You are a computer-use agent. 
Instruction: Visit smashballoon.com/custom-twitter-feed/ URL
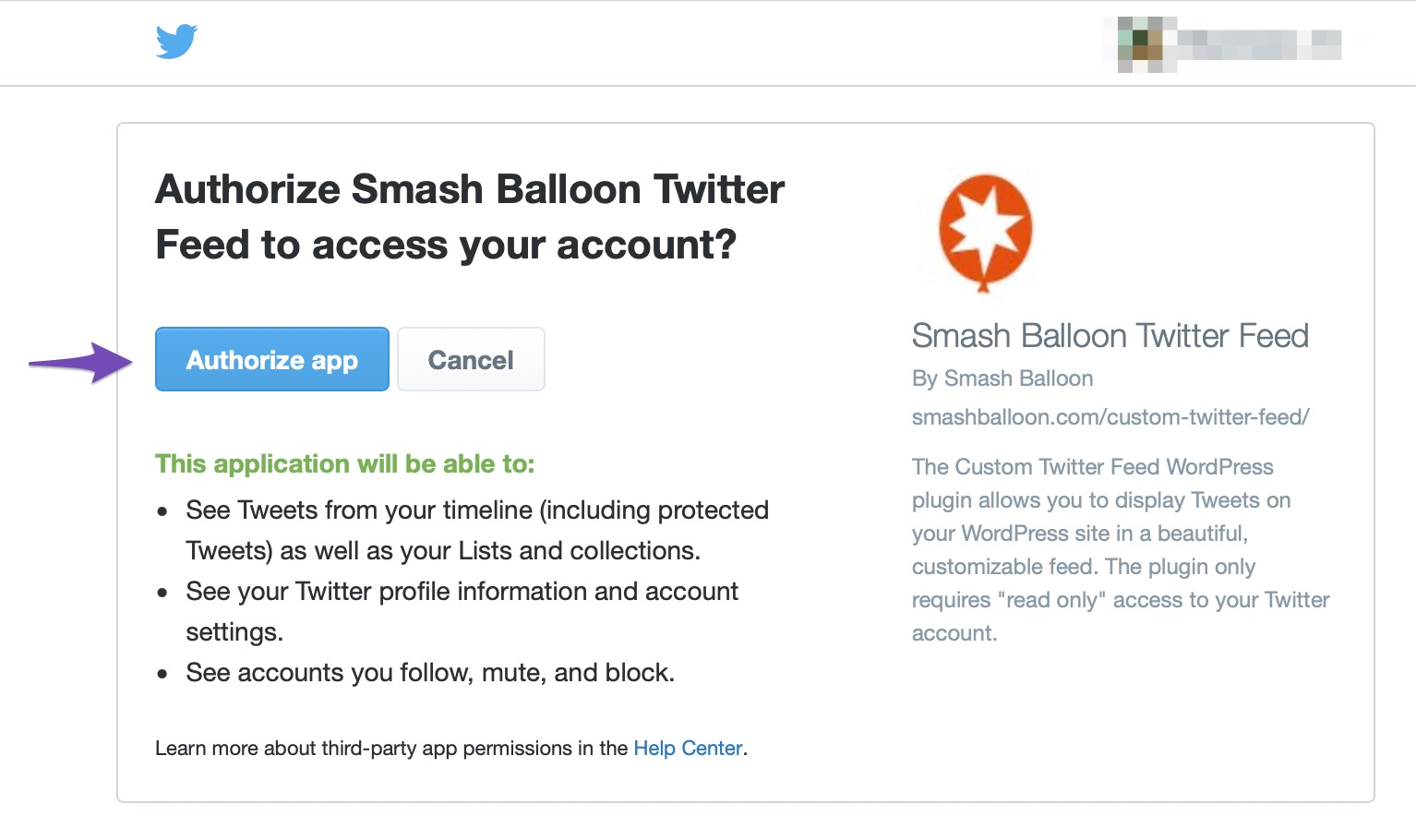click(1110, 417)
